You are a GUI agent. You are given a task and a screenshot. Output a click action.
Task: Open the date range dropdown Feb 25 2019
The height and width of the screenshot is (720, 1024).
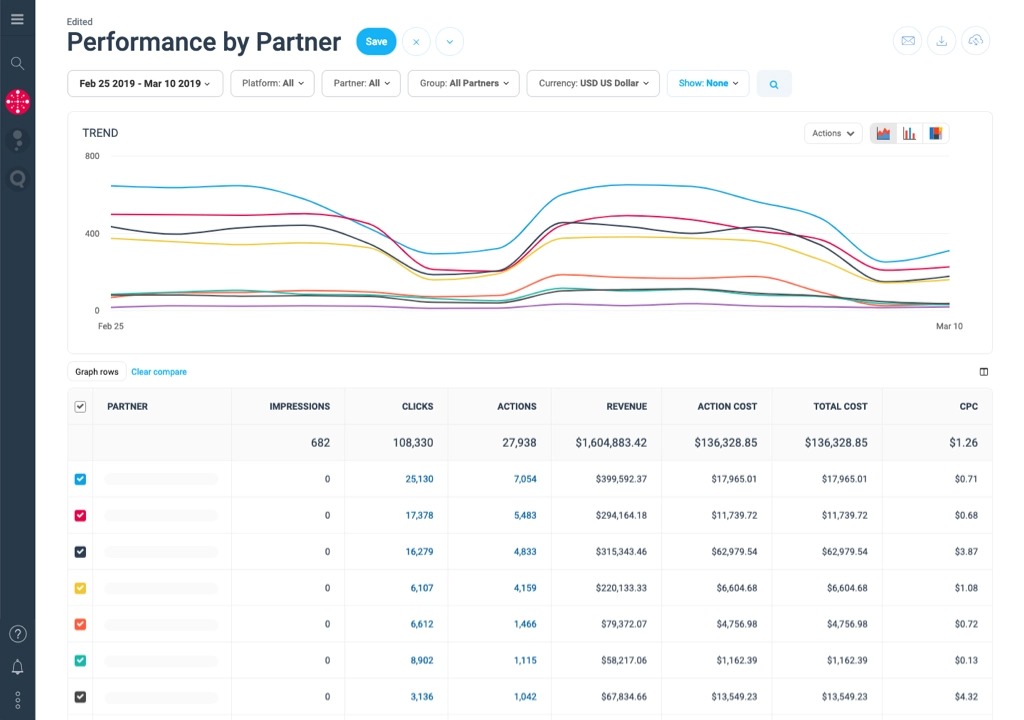(x=145, y=84)
